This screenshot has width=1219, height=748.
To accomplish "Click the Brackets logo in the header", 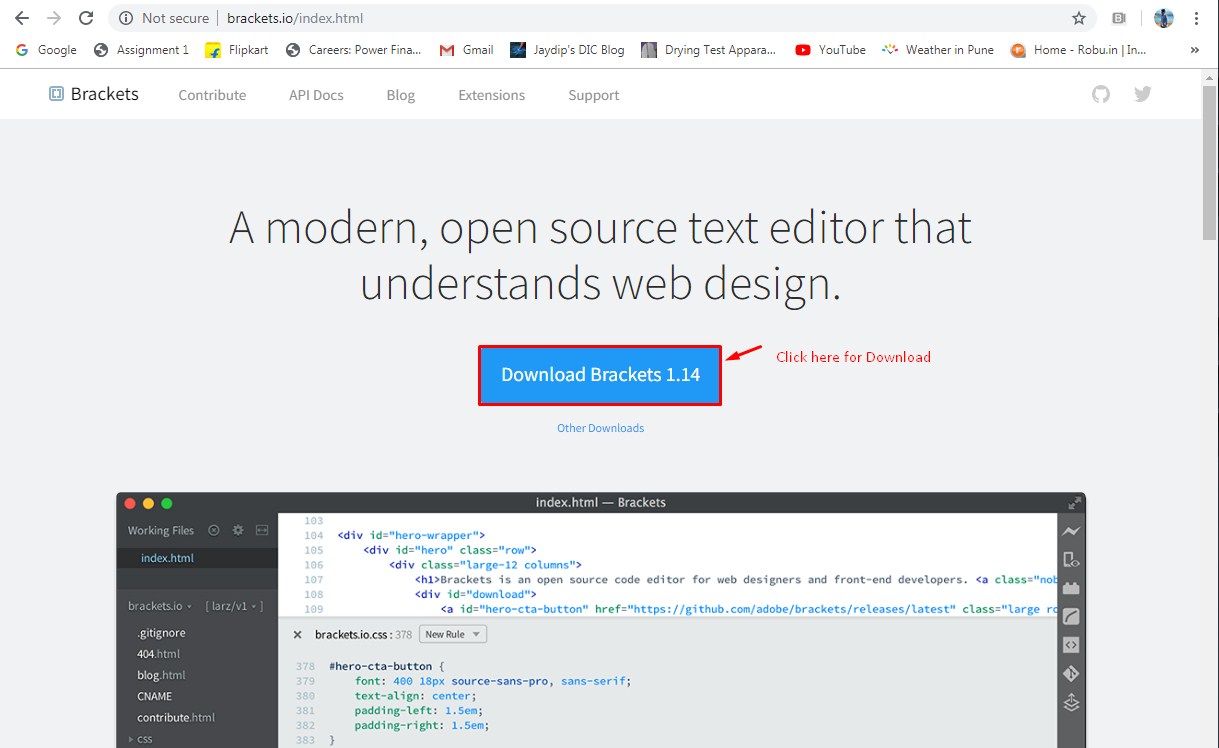I will coord(94,94).
